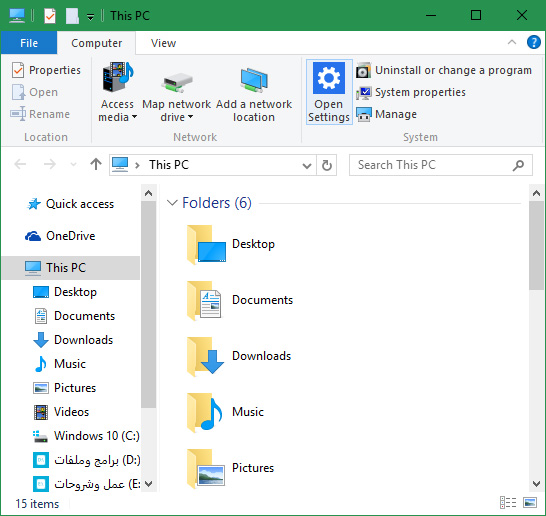Click the Map network drive icon
The height and width of the screenshot is (516, 546).
pyautogui.click(x=177, y=82)
